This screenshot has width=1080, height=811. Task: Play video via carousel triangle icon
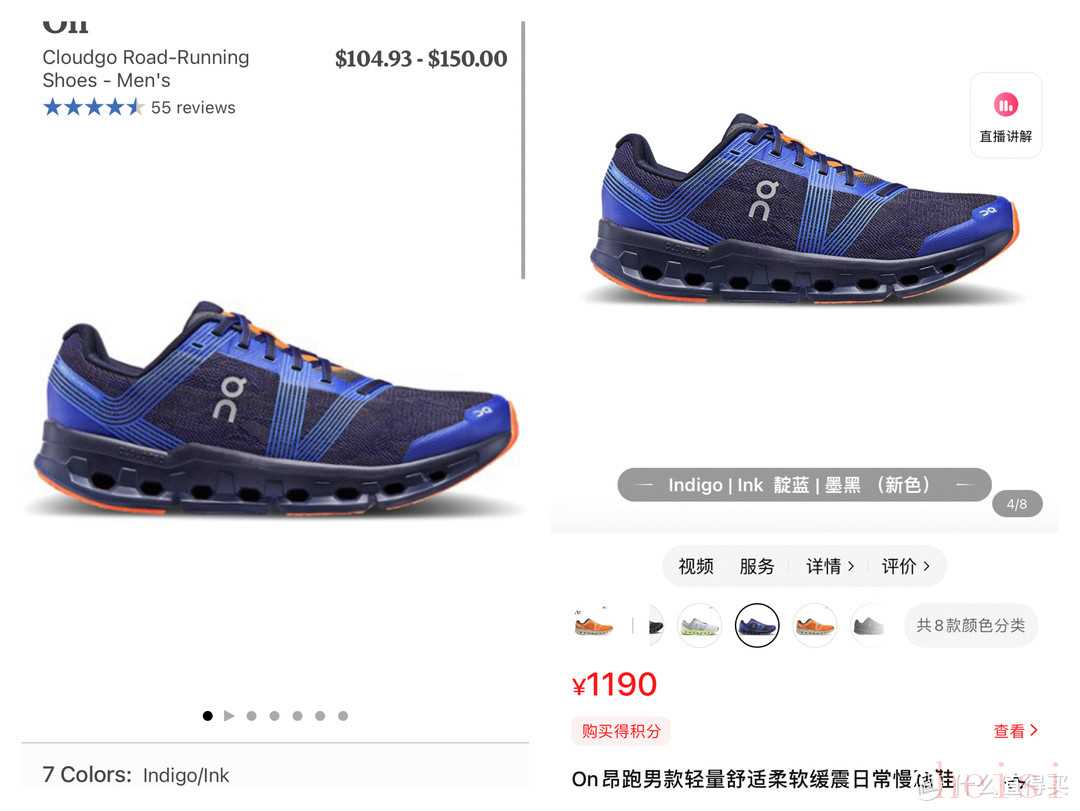[x=229, y=716]
